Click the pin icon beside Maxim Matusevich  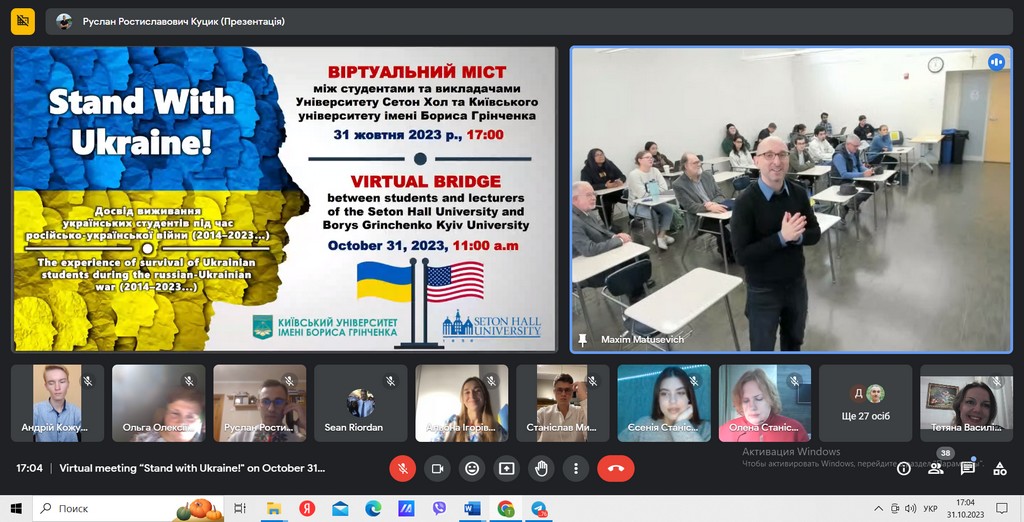[583, 340]
